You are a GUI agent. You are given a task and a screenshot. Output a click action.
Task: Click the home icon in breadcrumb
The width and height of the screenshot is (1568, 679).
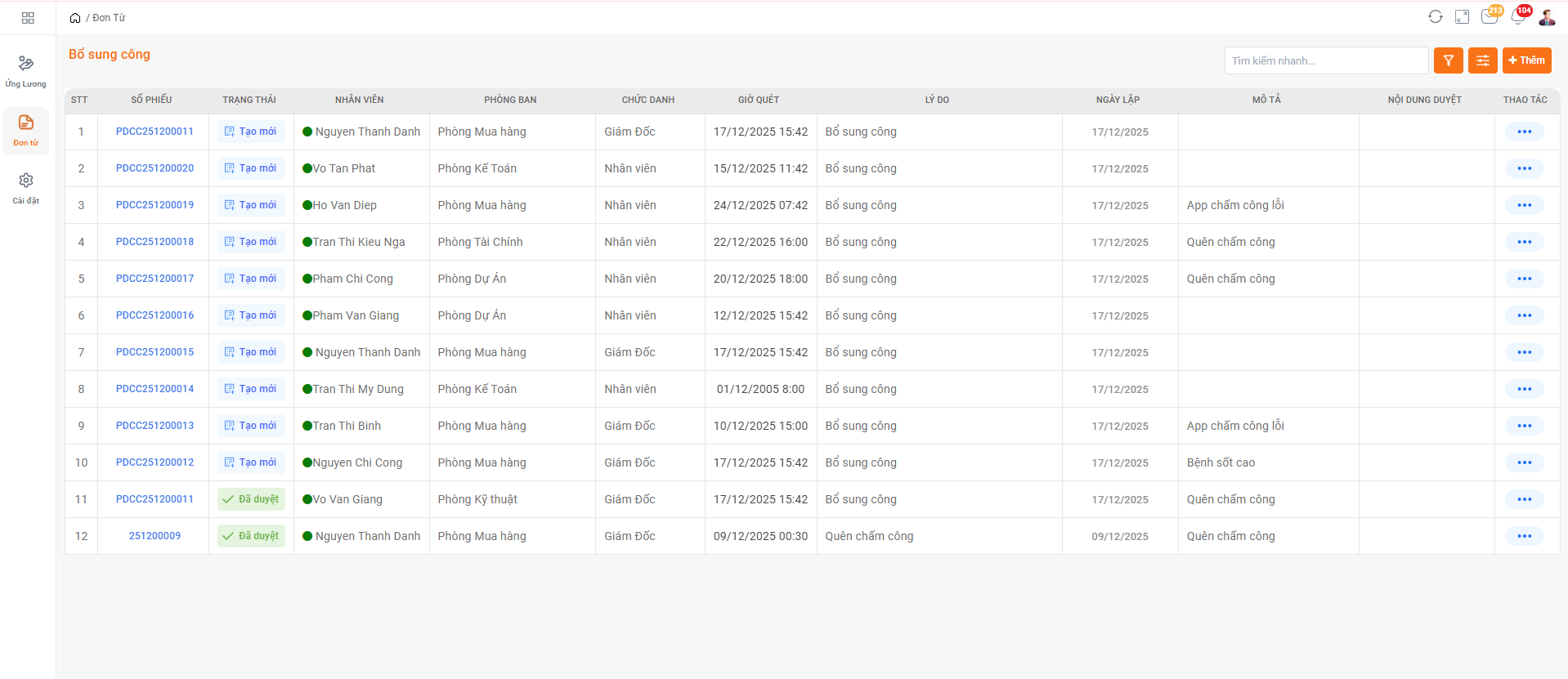point(75,18)
